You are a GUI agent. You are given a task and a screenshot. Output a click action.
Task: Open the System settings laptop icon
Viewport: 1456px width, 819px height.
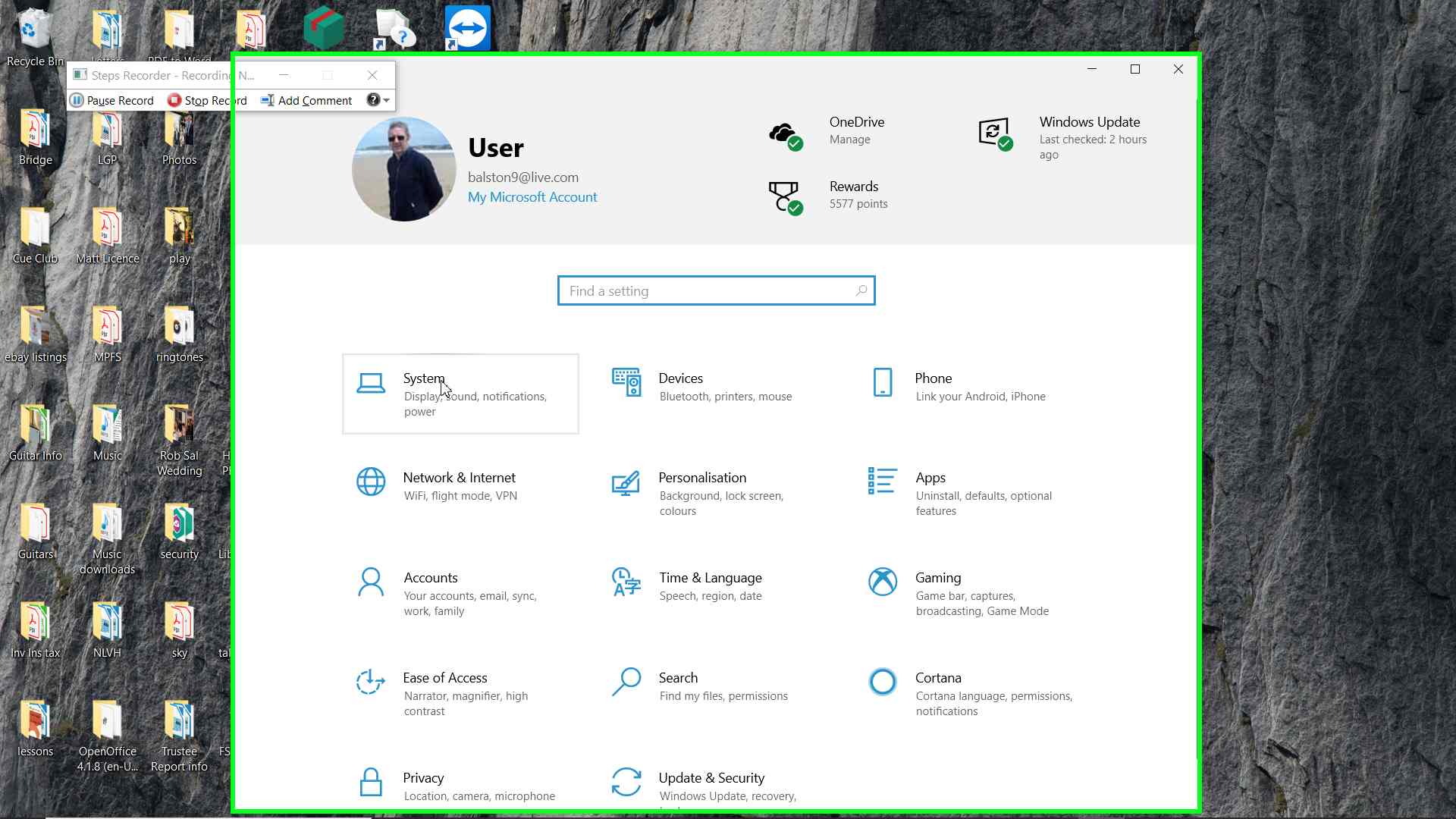tap(371, 384)
